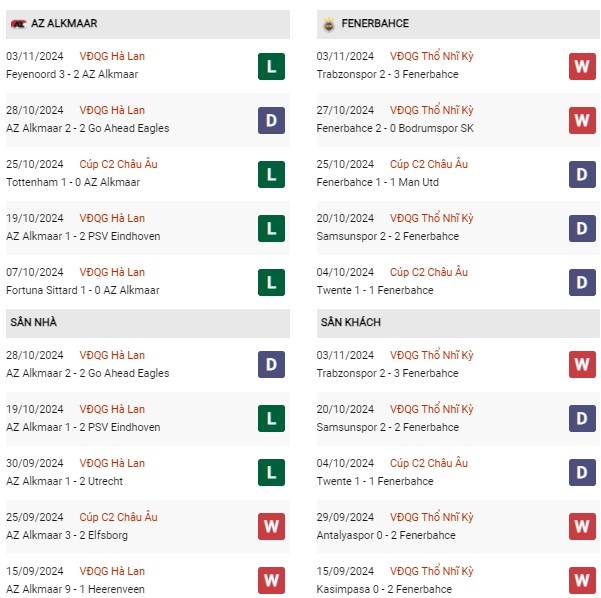The height and width of the screenshot is (598, 601).
Task: Click the W badge for AZ Alkmaar 3-2 Elfsborg
Action: [x=271, y=526]
